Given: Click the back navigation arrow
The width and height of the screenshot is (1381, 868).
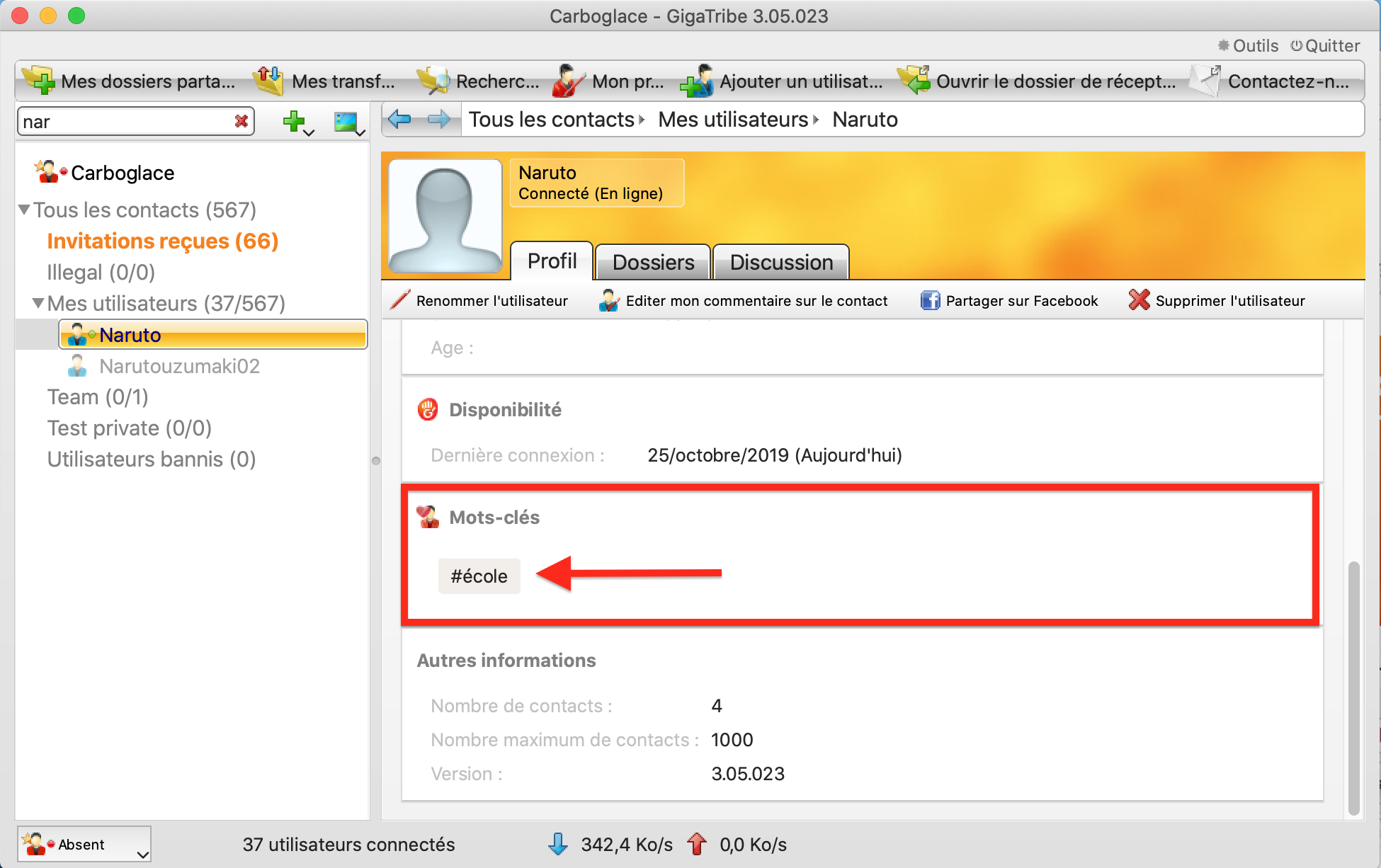Looking at the screenshot, I should (400, 120).
